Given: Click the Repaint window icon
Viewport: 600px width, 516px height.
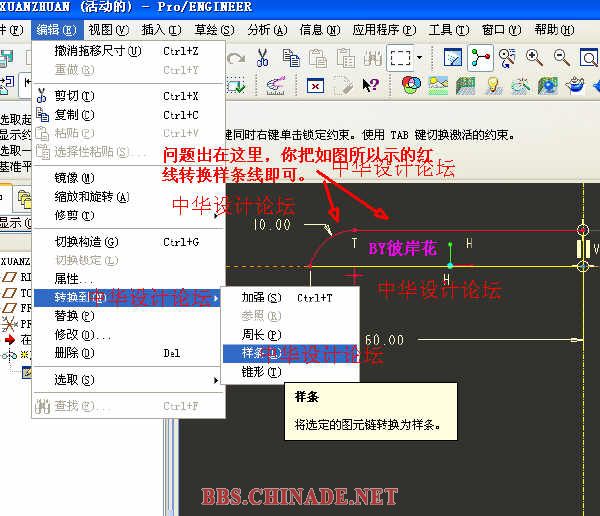Looking at the screenshot, I should 453,58.
